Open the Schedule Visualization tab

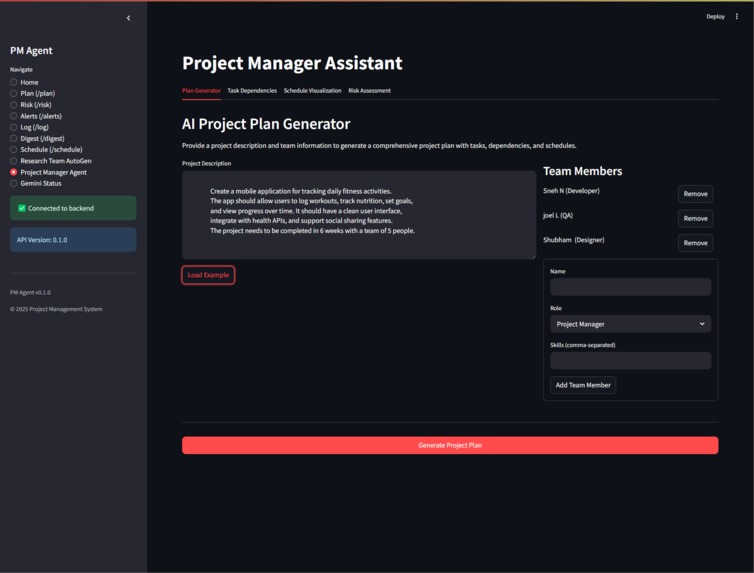click(313, 90)
